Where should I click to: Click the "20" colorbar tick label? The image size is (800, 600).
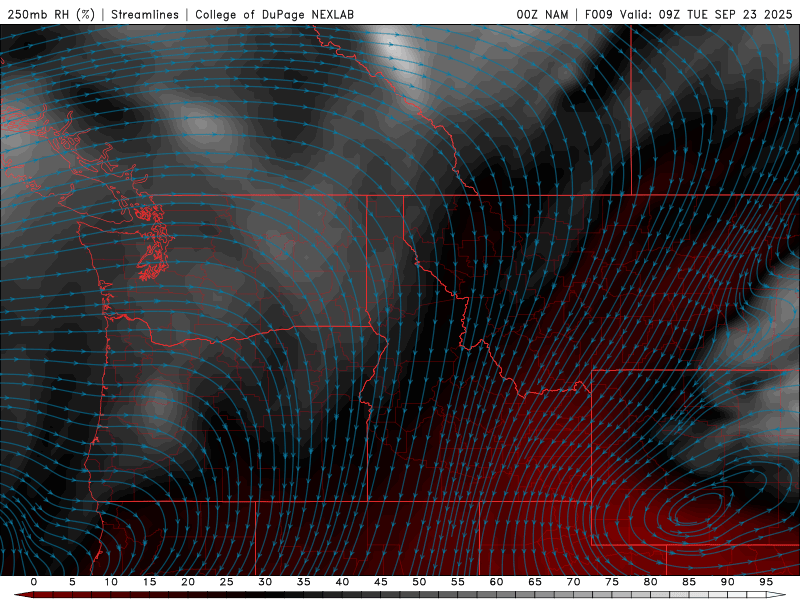point(188,582)
